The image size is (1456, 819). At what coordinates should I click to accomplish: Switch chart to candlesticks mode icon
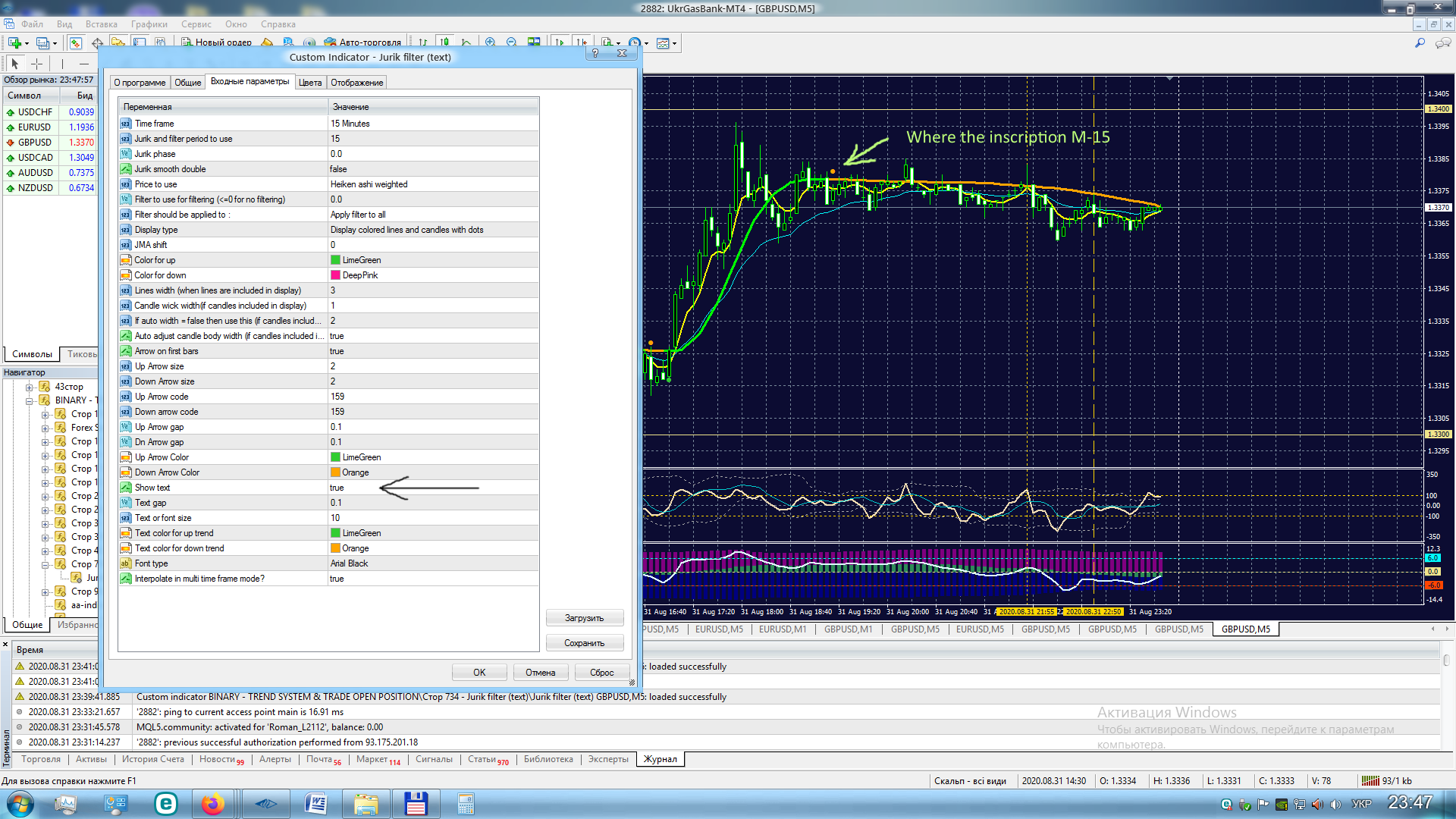445,42
